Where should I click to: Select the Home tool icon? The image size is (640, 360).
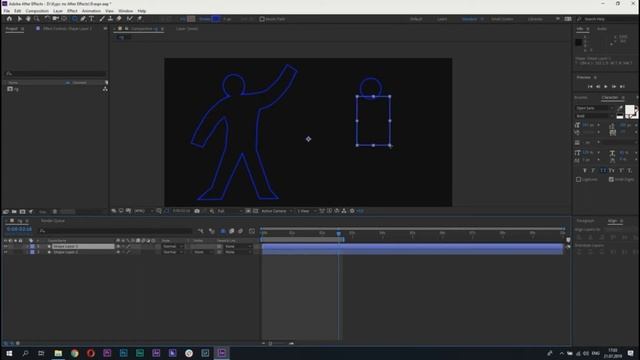tap(9, 19)
